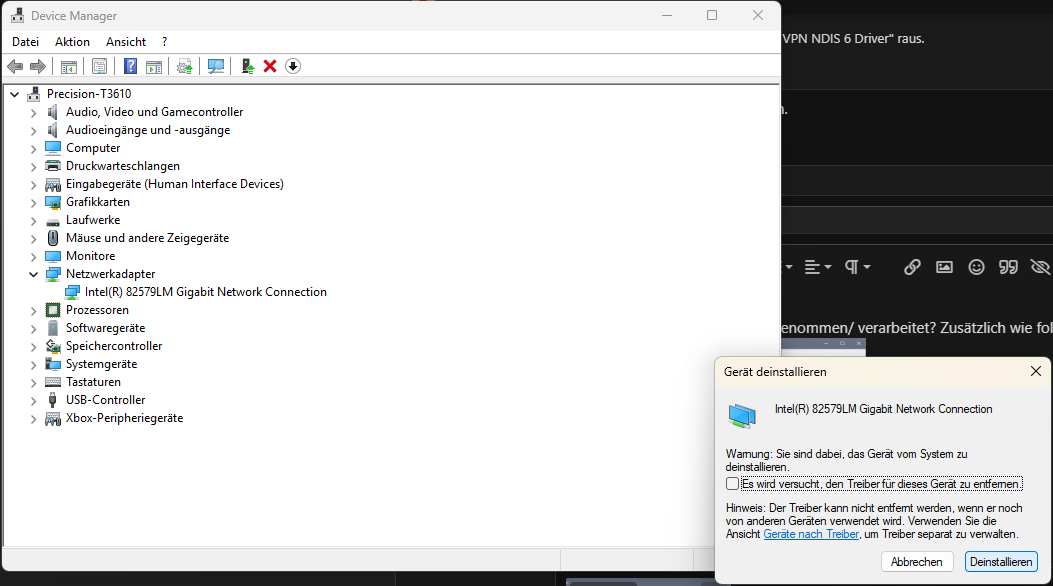Open the paragraph format dropdown in editor
Viewport: 1053px width, 586px height.
click(858, 267)
